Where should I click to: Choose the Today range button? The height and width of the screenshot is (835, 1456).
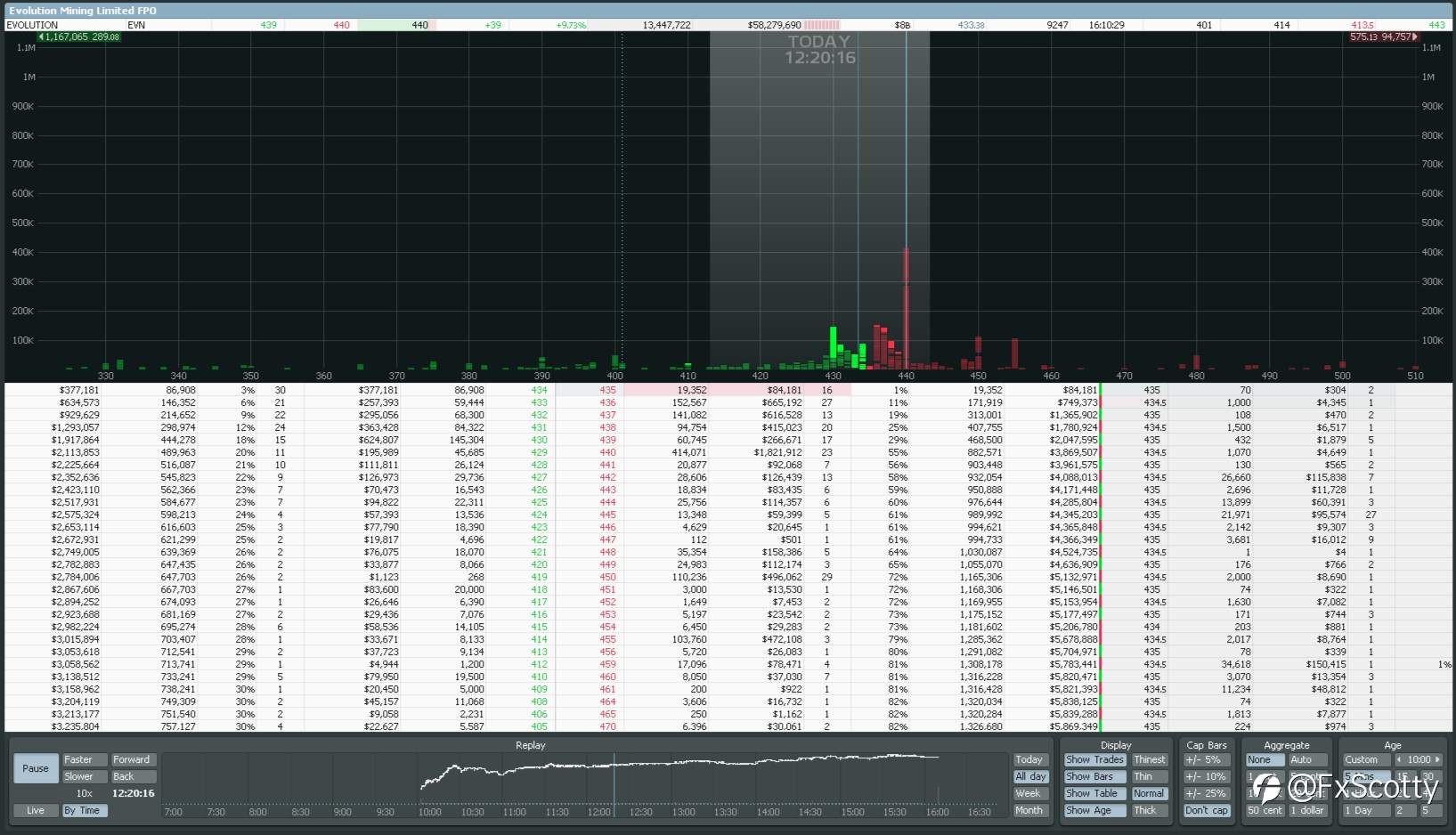(x=1030, y=760)
